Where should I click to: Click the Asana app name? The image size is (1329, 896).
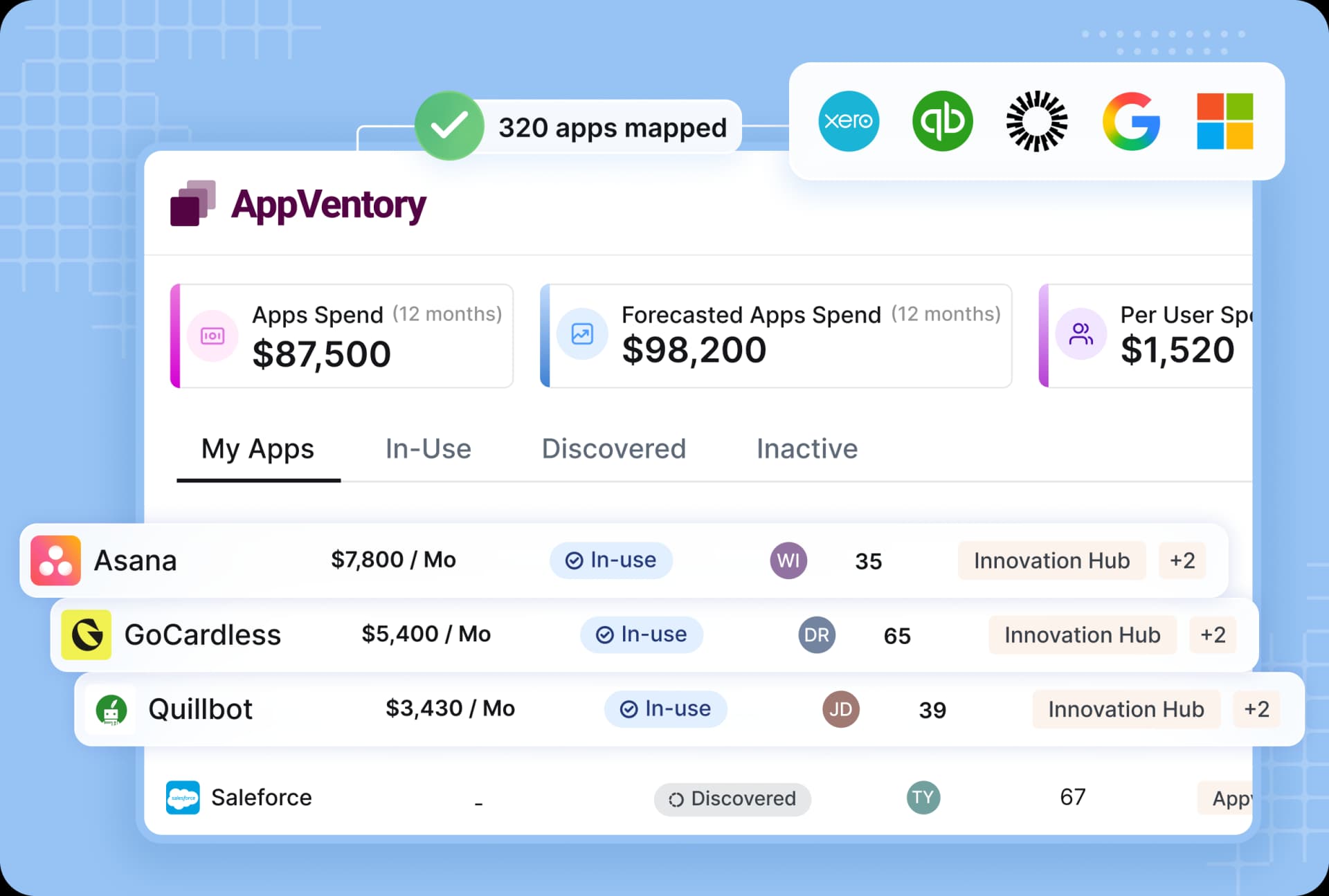136,560
